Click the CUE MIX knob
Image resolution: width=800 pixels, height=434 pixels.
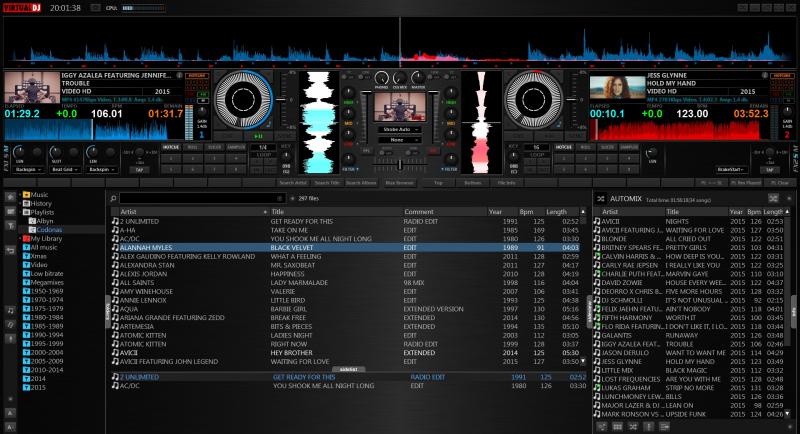coord(399,78)
